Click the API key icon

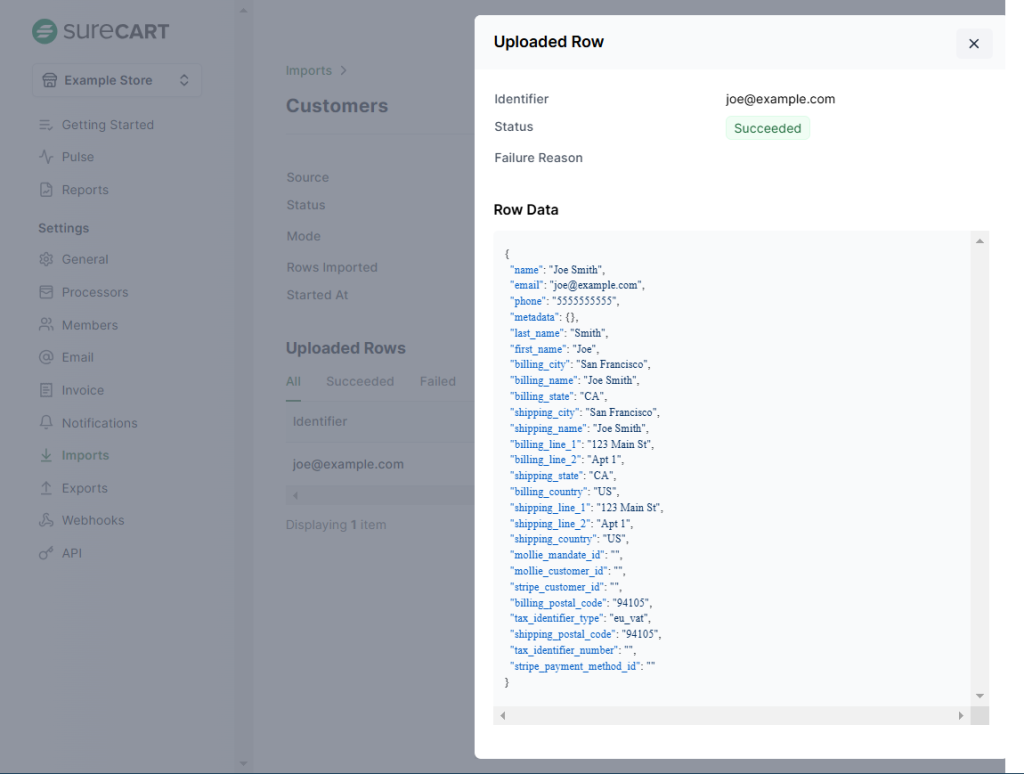[46, 553]
